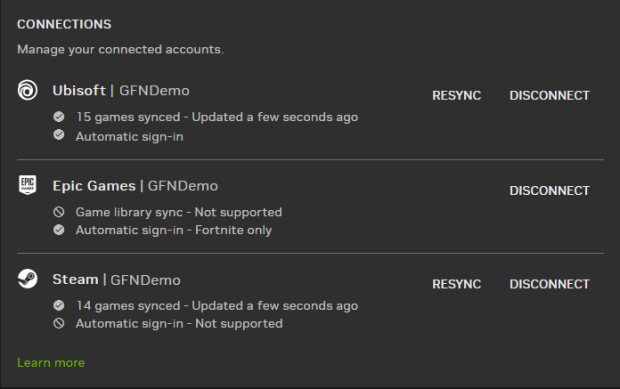Select the Steam | GFNDemo account title

point(117,279)
